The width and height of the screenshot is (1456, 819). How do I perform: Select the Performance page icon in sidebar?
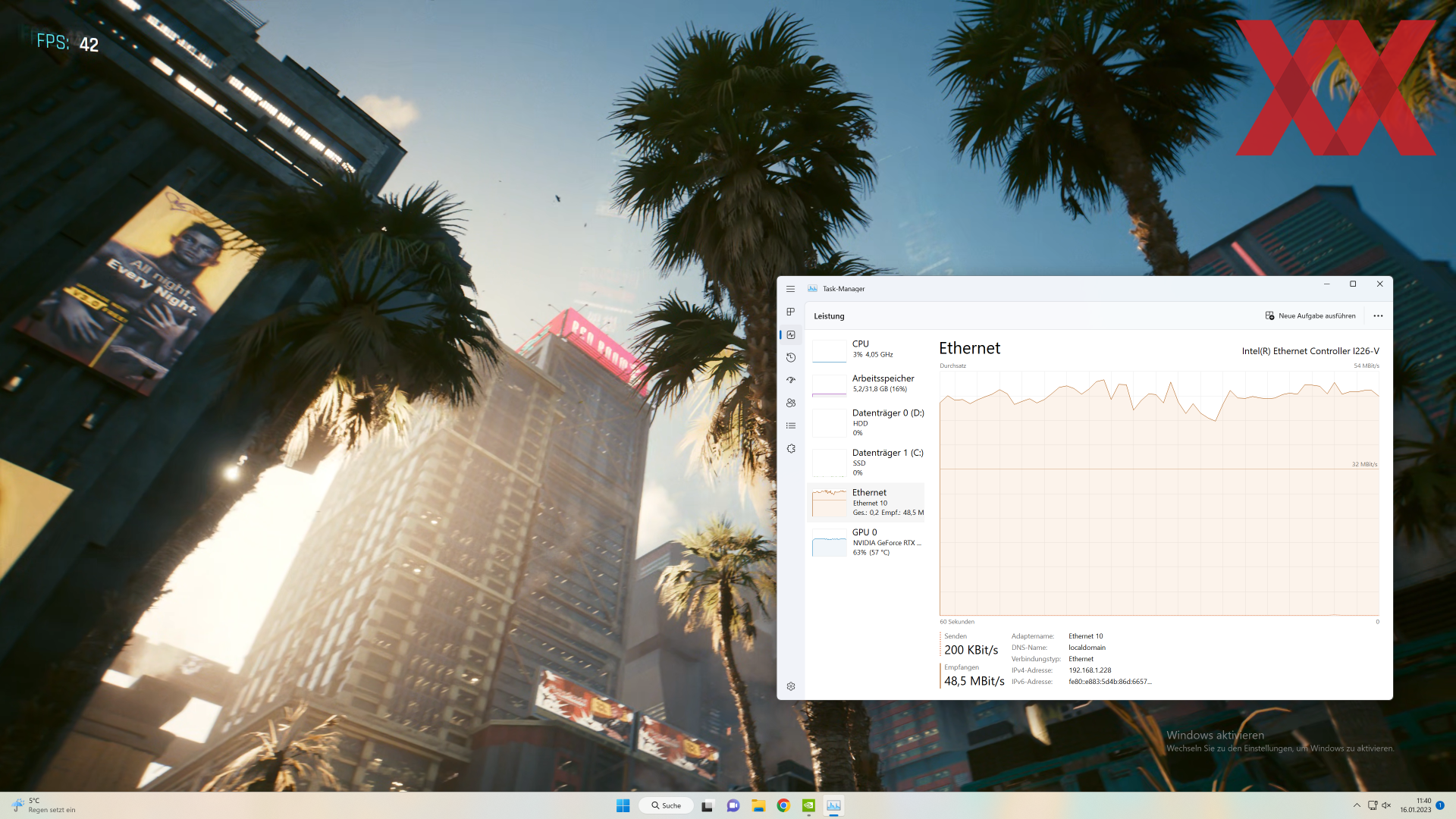(x=791, y=334)
